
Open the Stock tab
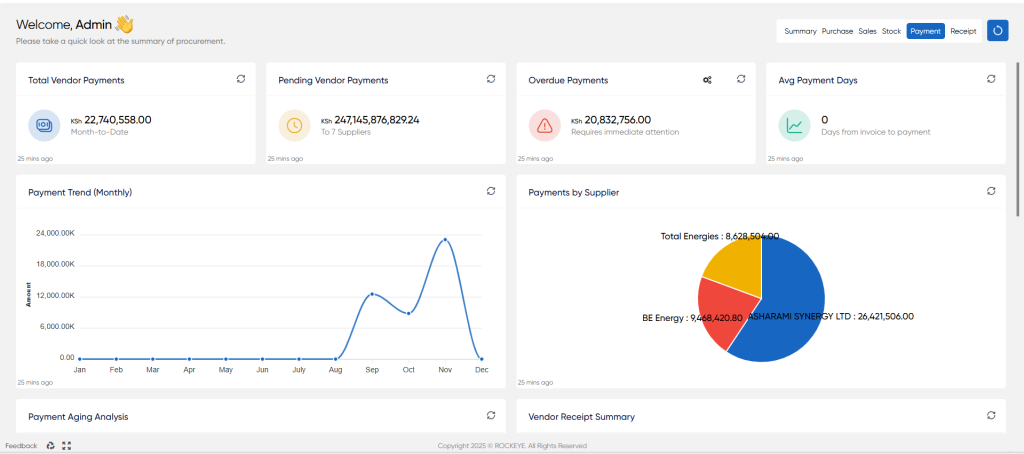tap(891, 31)
